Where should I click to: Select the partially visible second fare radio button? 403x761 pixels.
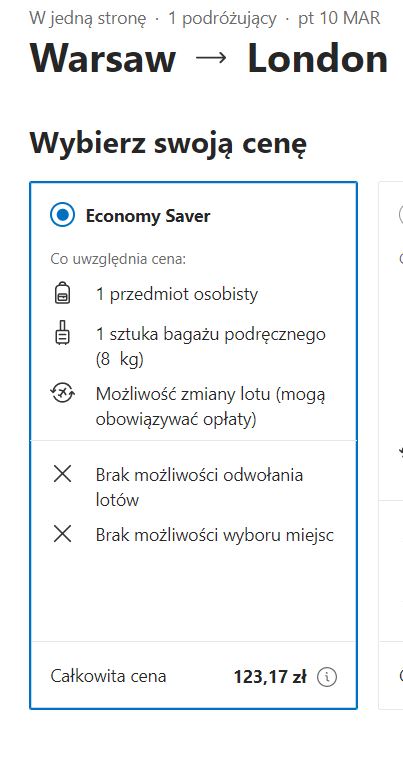pyautogui.click(x=401, y=215)
